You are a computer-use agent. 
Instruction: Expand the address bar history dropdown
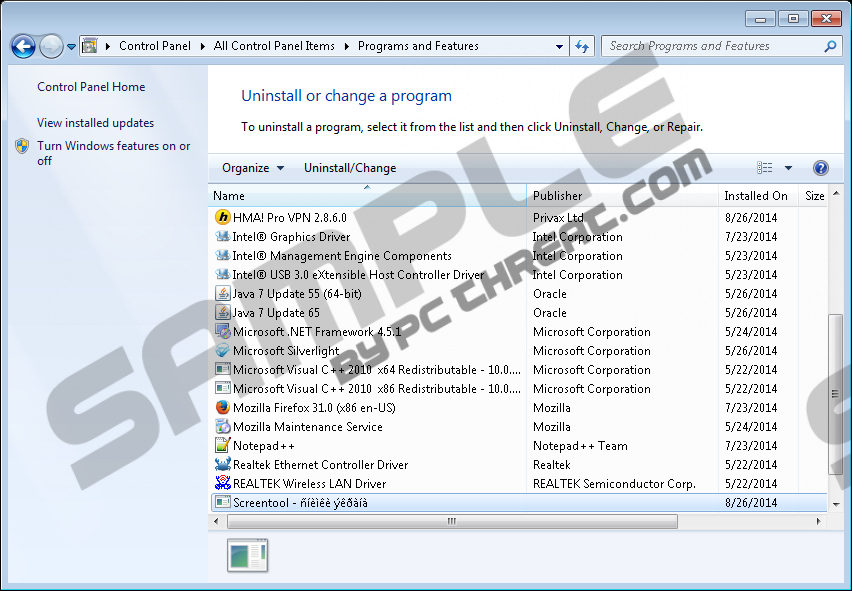click(x=559, y=46)
